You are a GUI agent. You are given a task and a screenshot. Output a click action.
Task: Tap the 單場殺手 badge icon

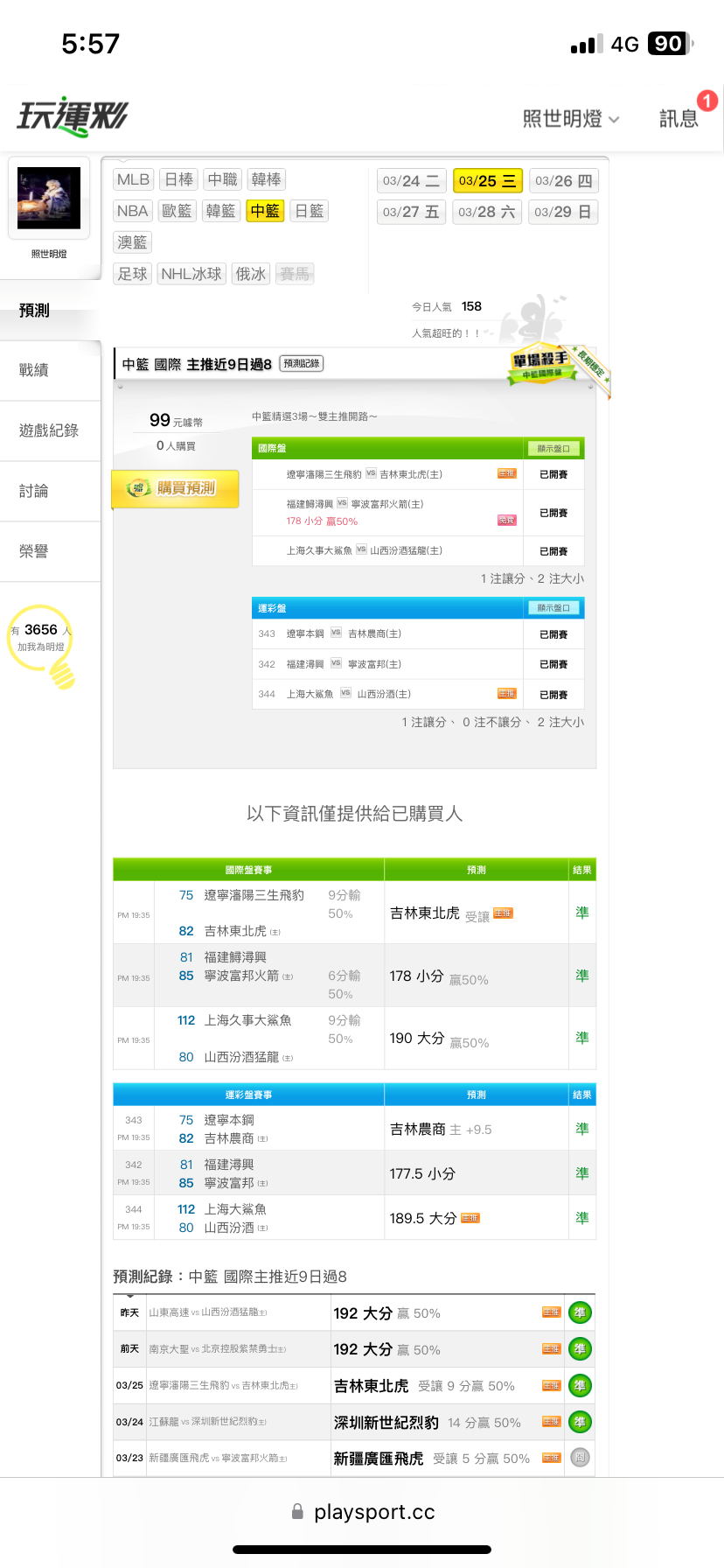point(541,364)
